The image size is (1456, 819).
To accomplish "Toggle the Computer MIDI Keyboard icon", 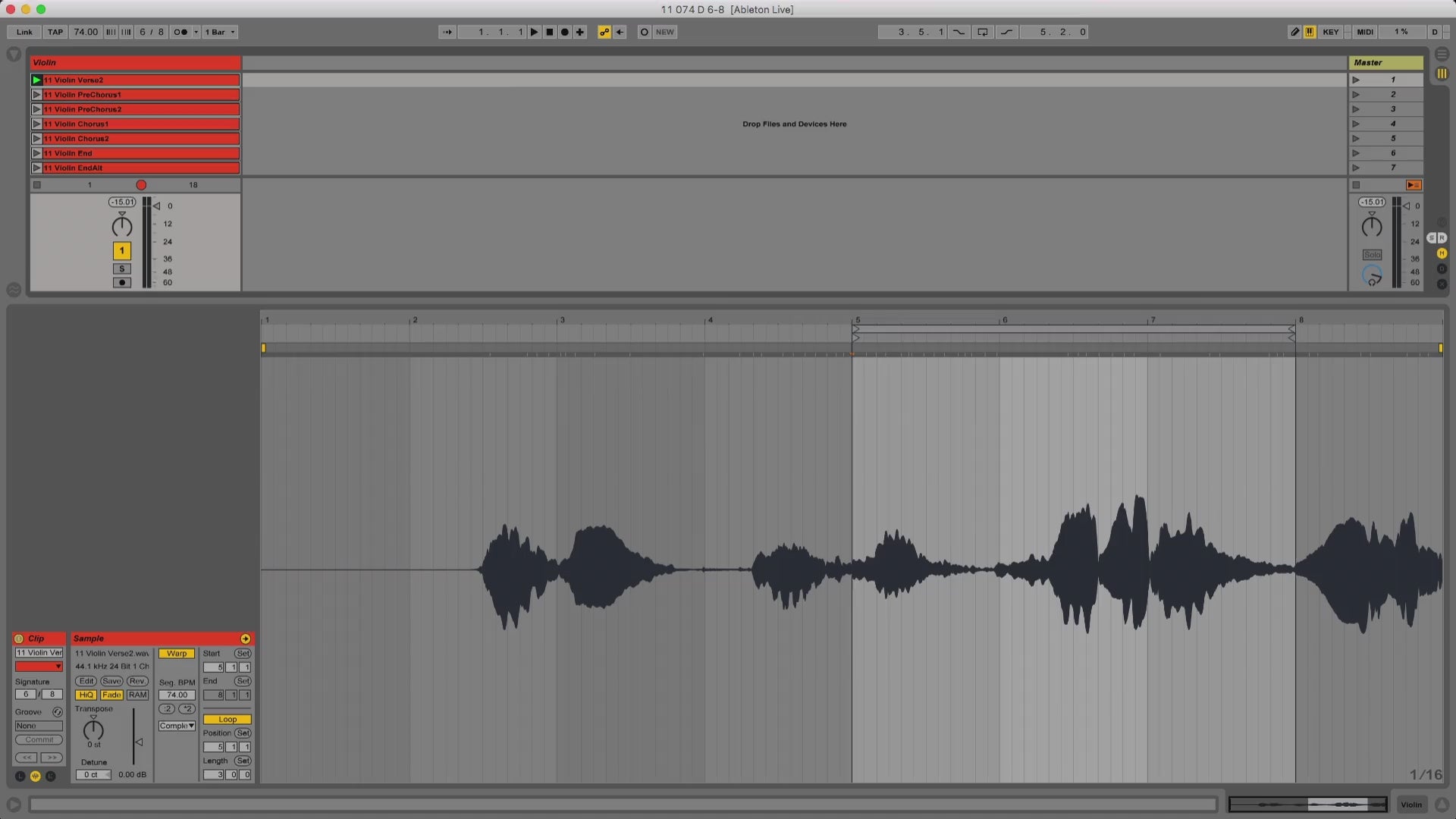I will (x=1310, y=32).
